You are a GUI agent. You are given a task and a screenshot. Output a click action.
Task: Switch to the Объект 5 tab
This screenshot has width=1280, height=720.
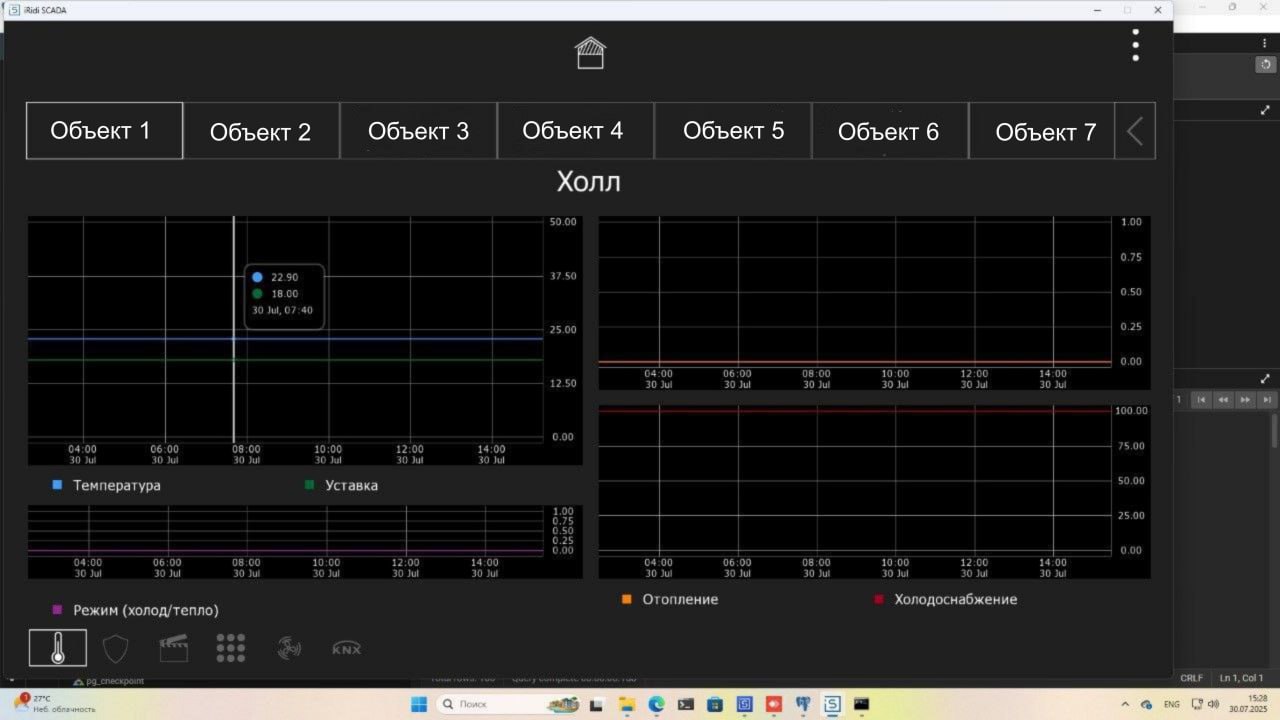733,131
